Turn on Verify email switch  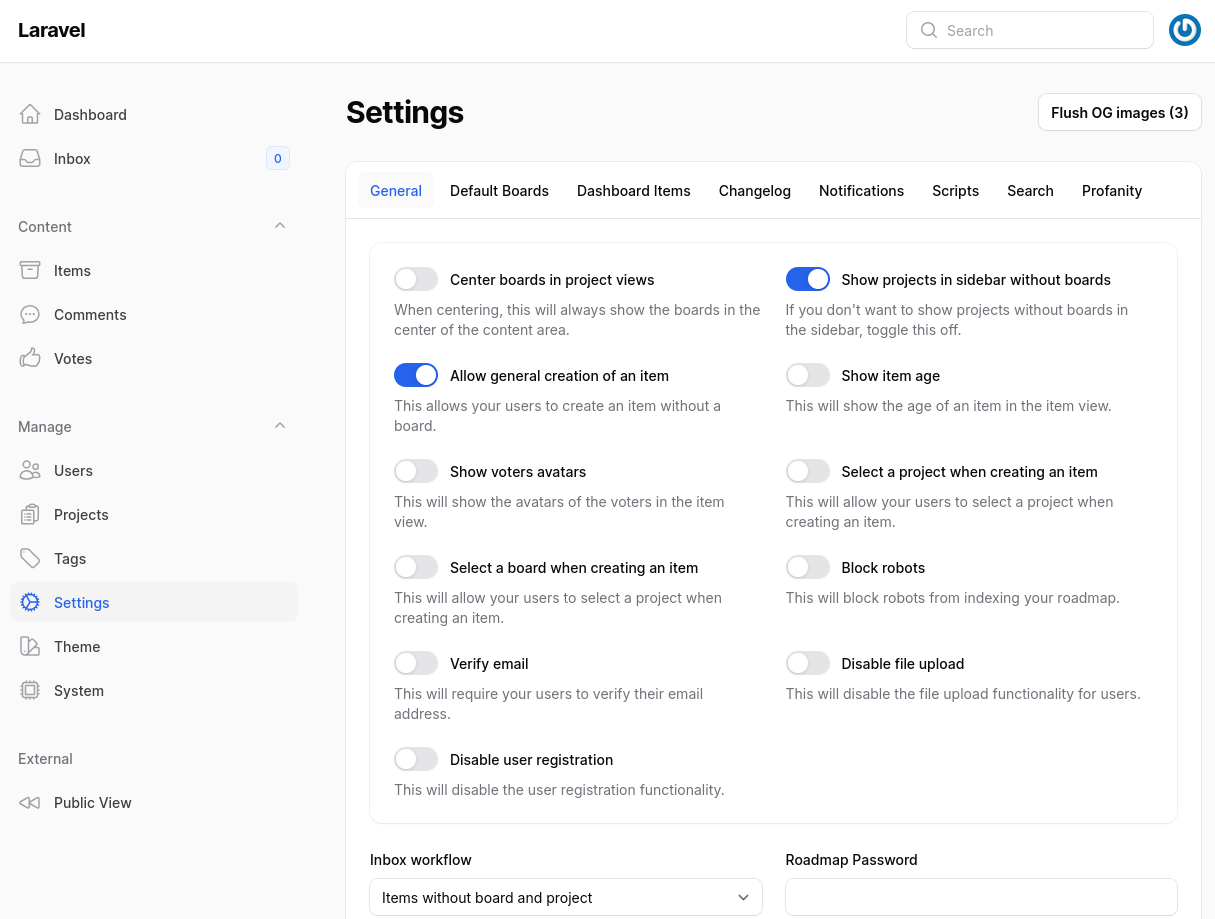coord(416,663)
